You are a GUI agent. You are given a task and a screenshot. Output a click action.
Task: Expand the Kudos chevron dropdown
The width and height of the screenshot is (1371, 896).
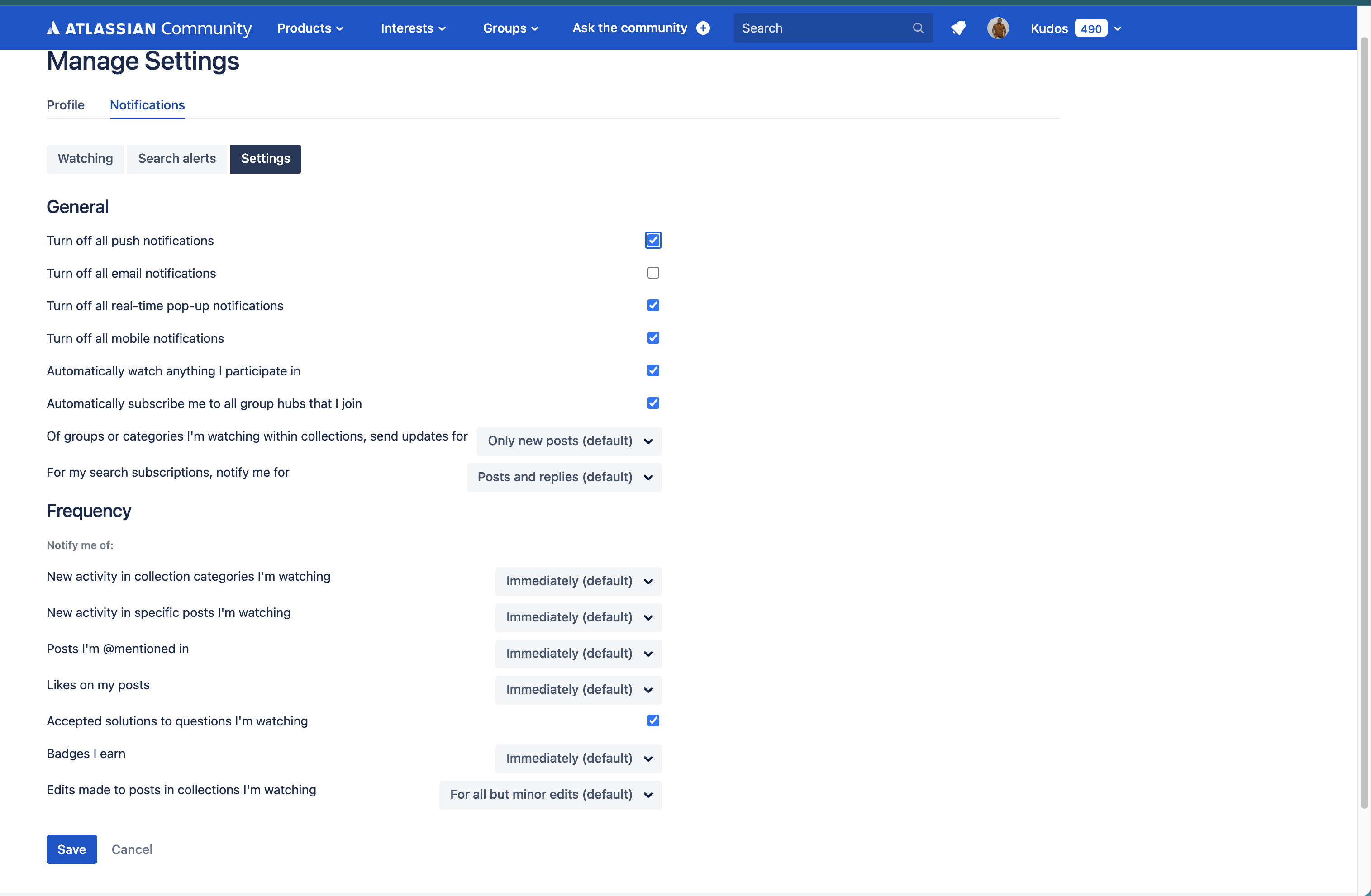click(1118, 28)
